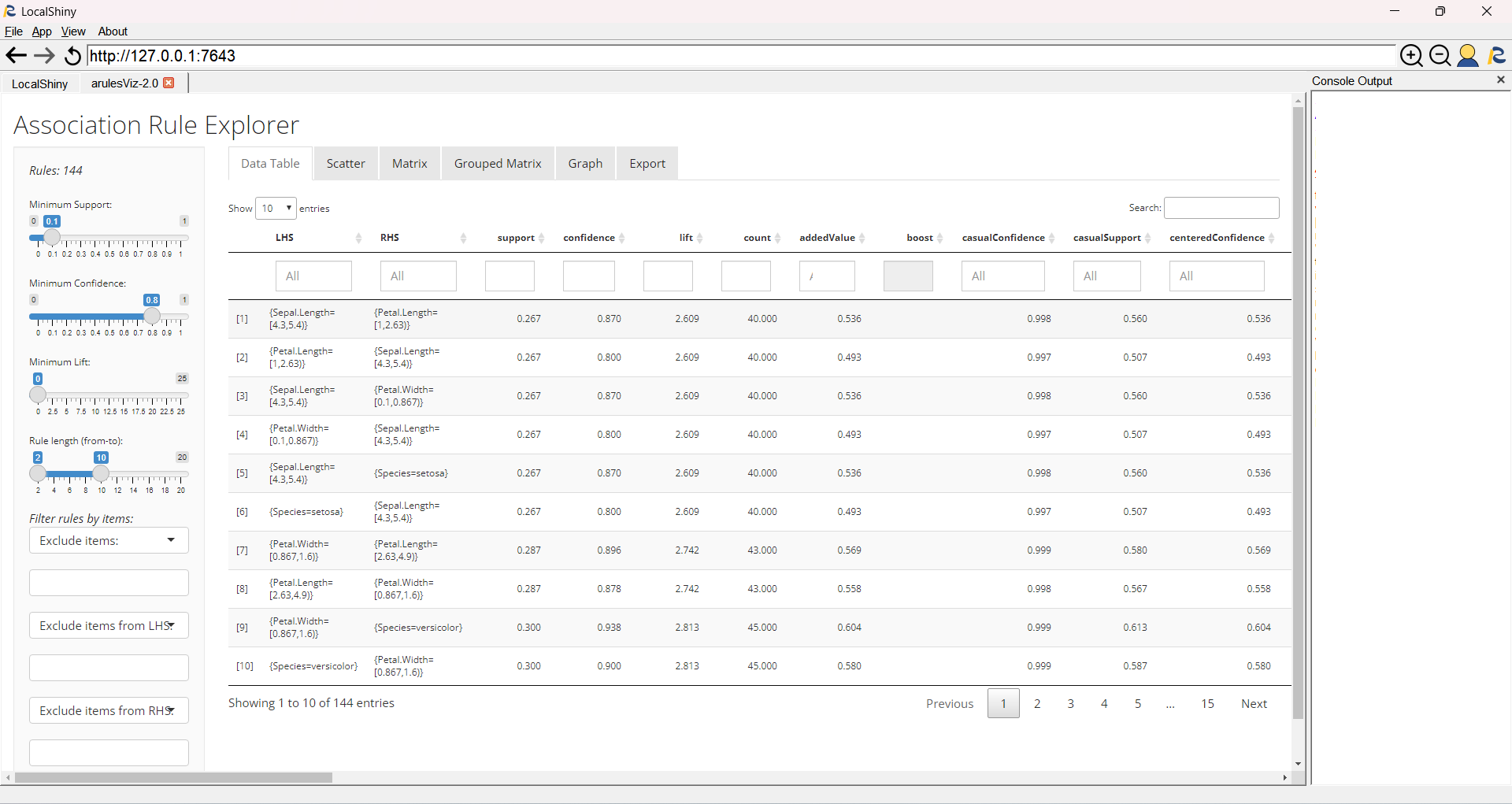Click the zoom in magnifier icon

[x=1411, y=55]
